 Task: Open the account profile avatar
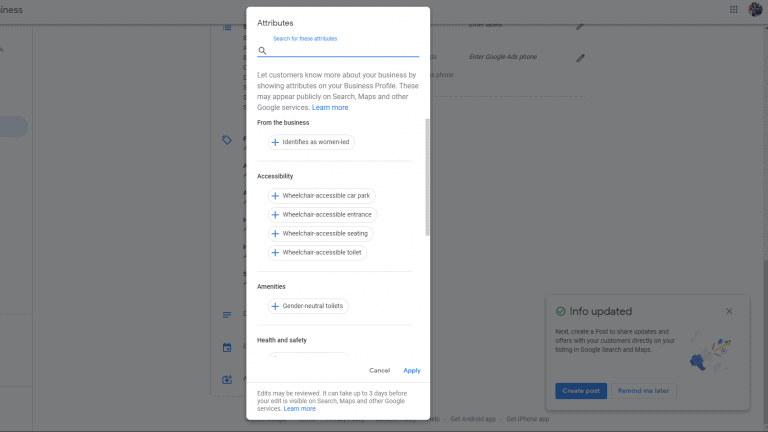[x=755, y=9]
